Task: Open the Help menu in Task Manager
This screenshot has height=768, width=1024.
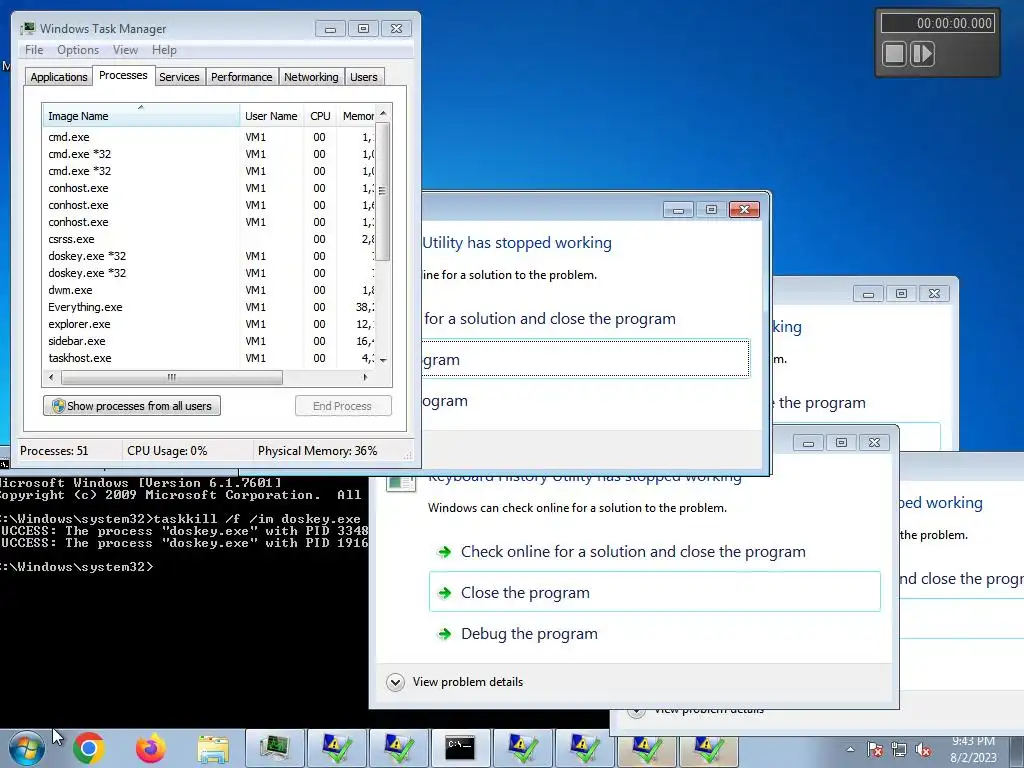Action: pyautogui.click(x=164, y=50)
